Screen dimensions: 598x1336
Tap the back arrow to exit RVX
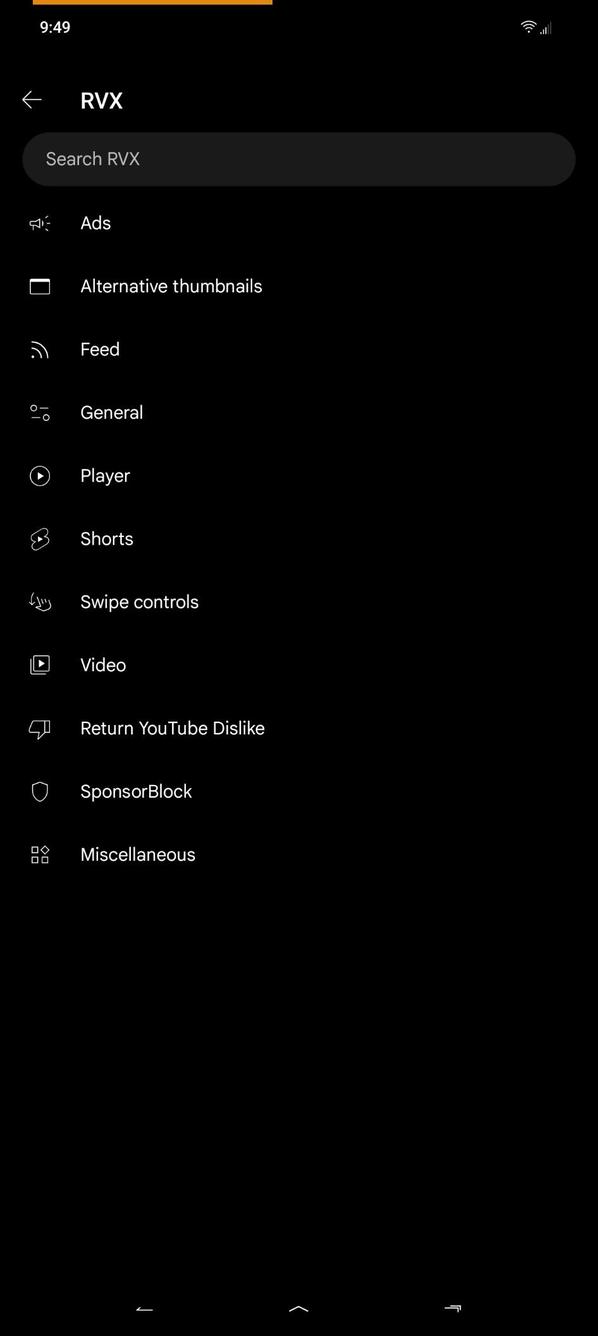coord(31,99)
